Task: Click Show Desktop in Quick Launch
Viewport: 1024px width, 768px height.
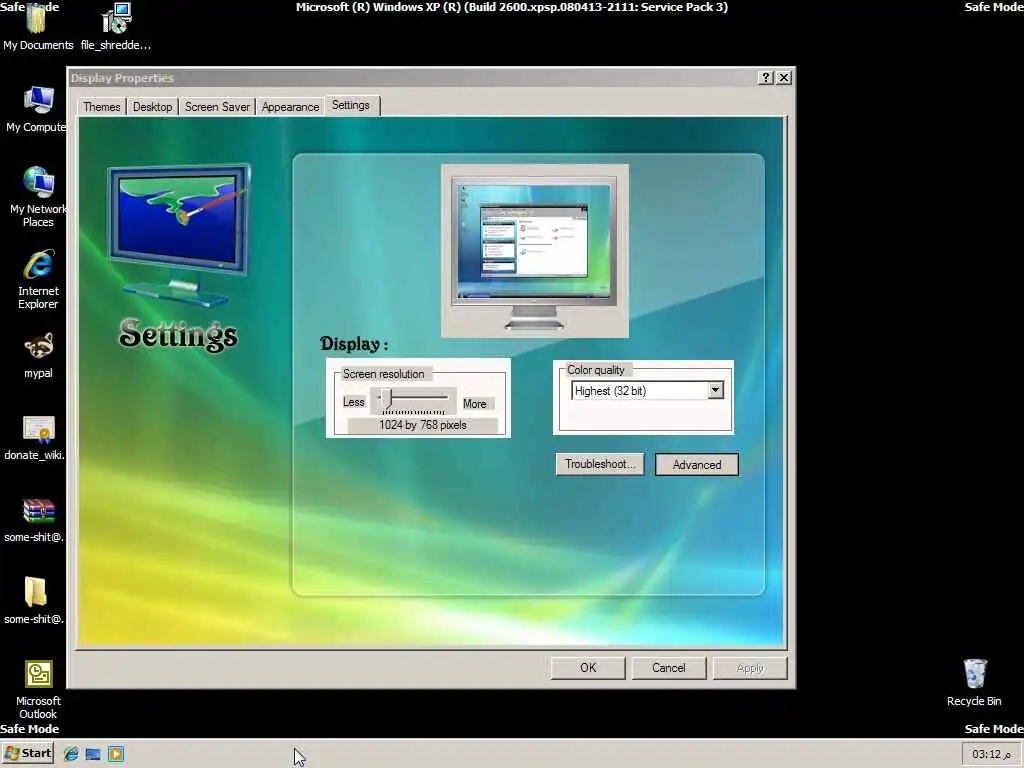Action: pos(93,754)
